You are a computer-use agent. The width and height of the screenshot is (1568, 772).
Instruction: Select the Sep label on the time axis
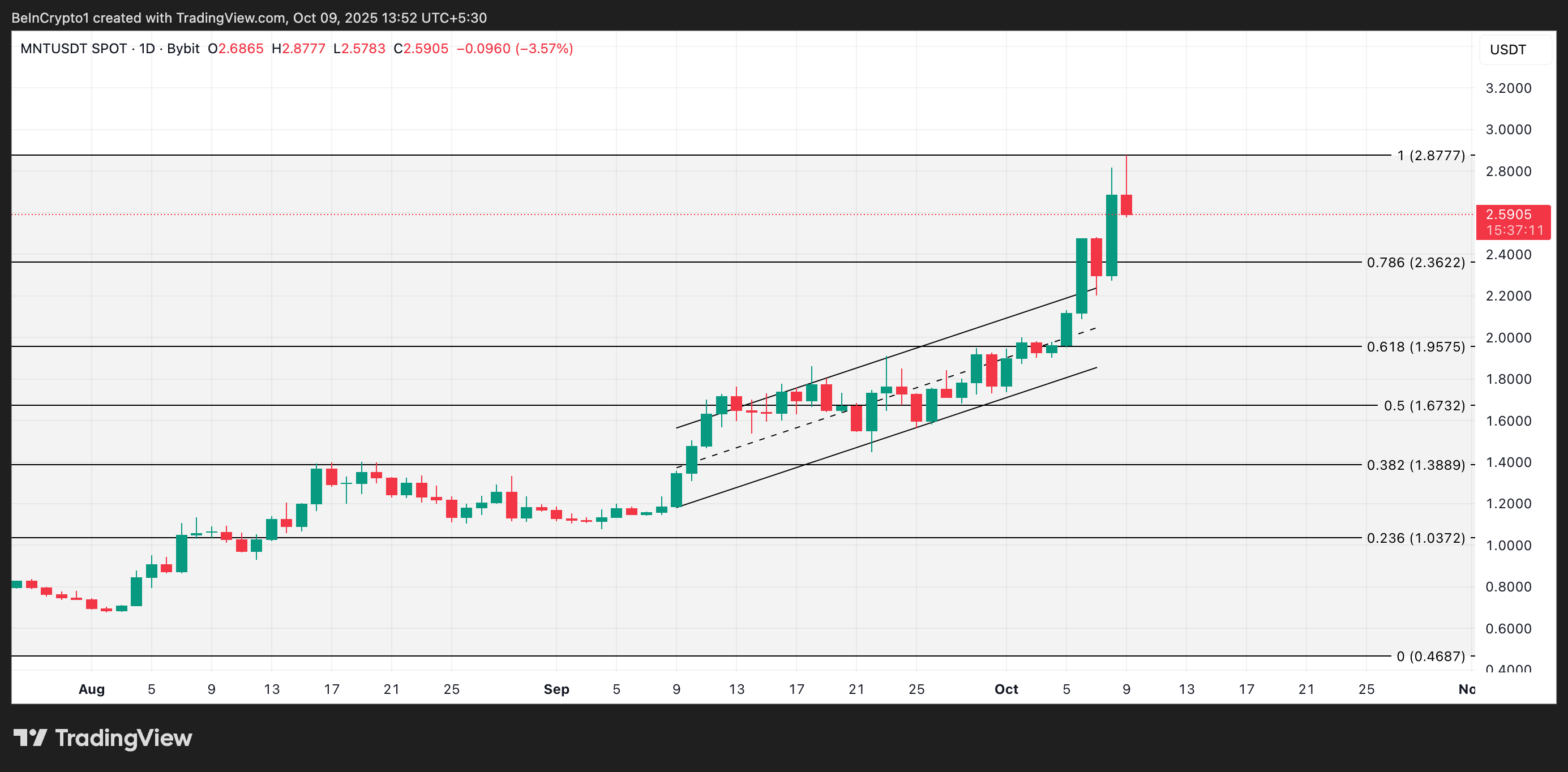556,689
